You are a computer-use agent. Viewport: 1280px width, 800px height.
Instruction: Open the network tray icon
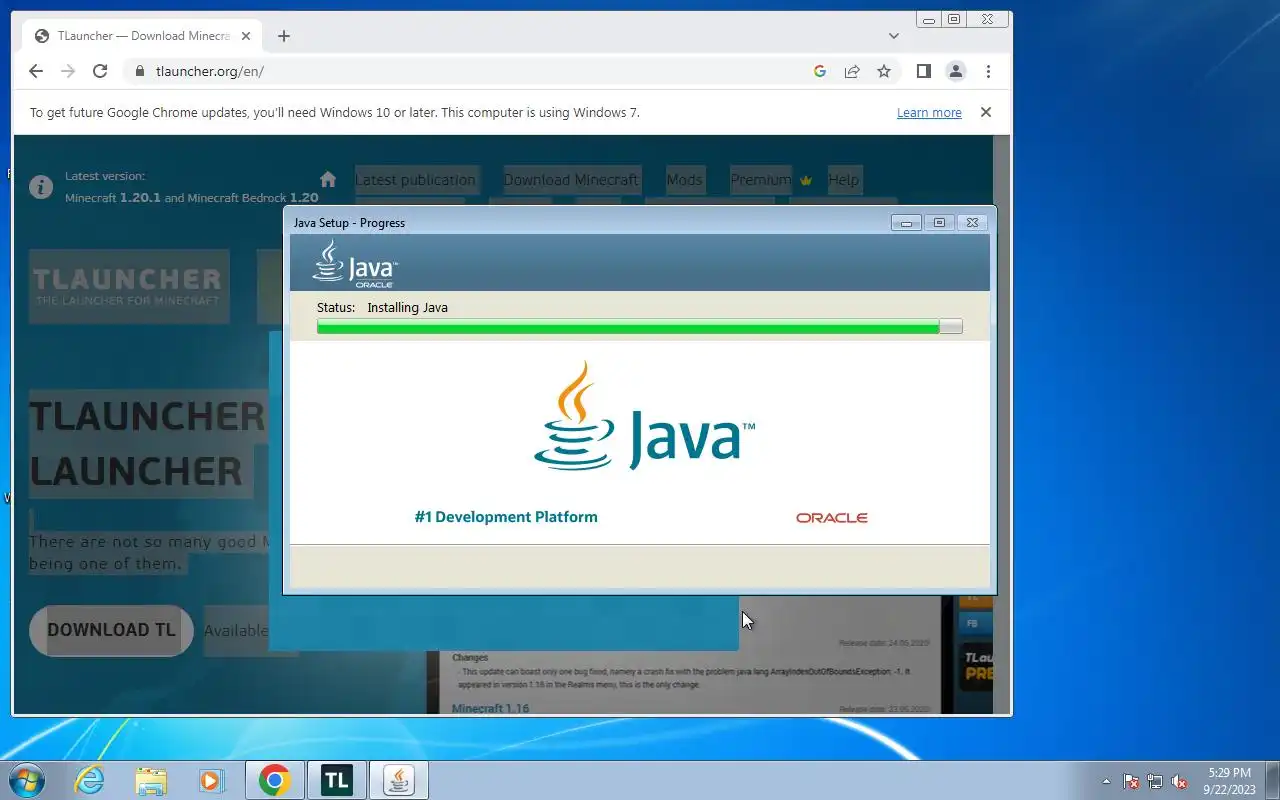[x=1155, y=781]
